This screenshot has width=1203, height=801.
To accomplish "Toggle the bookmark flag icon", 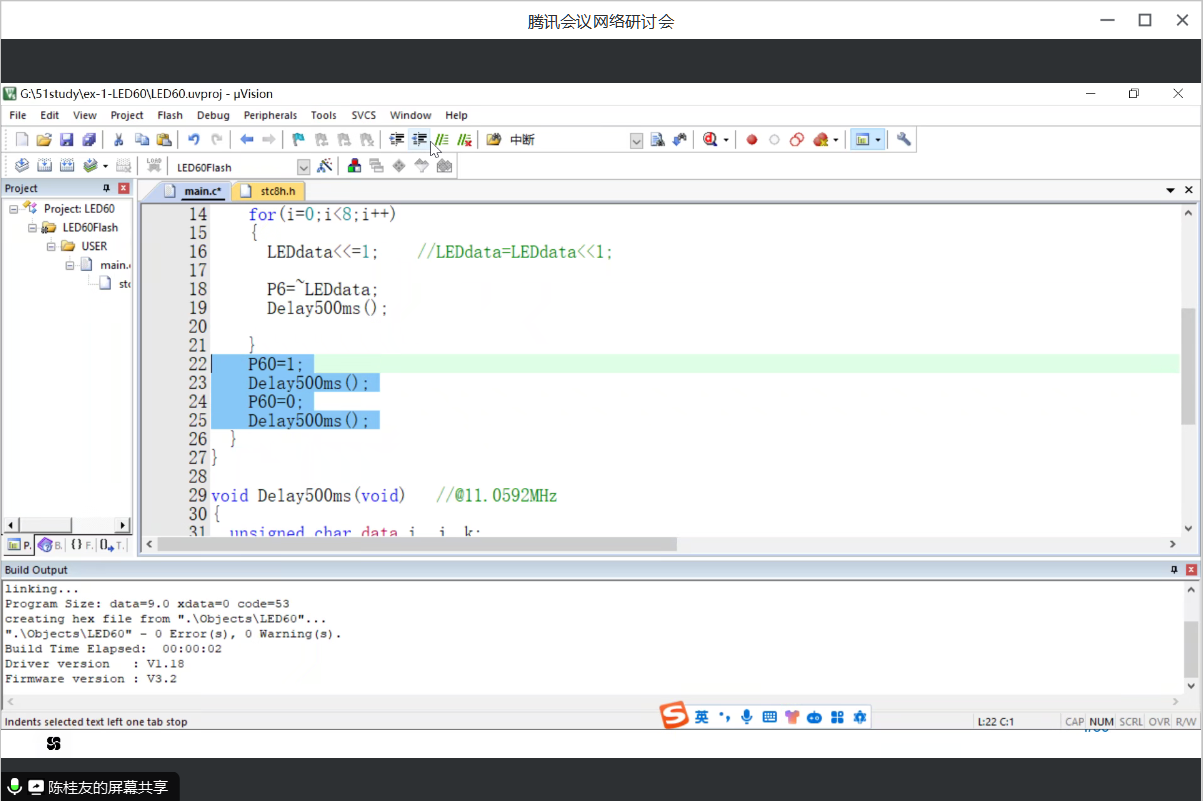I will [x=298, y=140].
